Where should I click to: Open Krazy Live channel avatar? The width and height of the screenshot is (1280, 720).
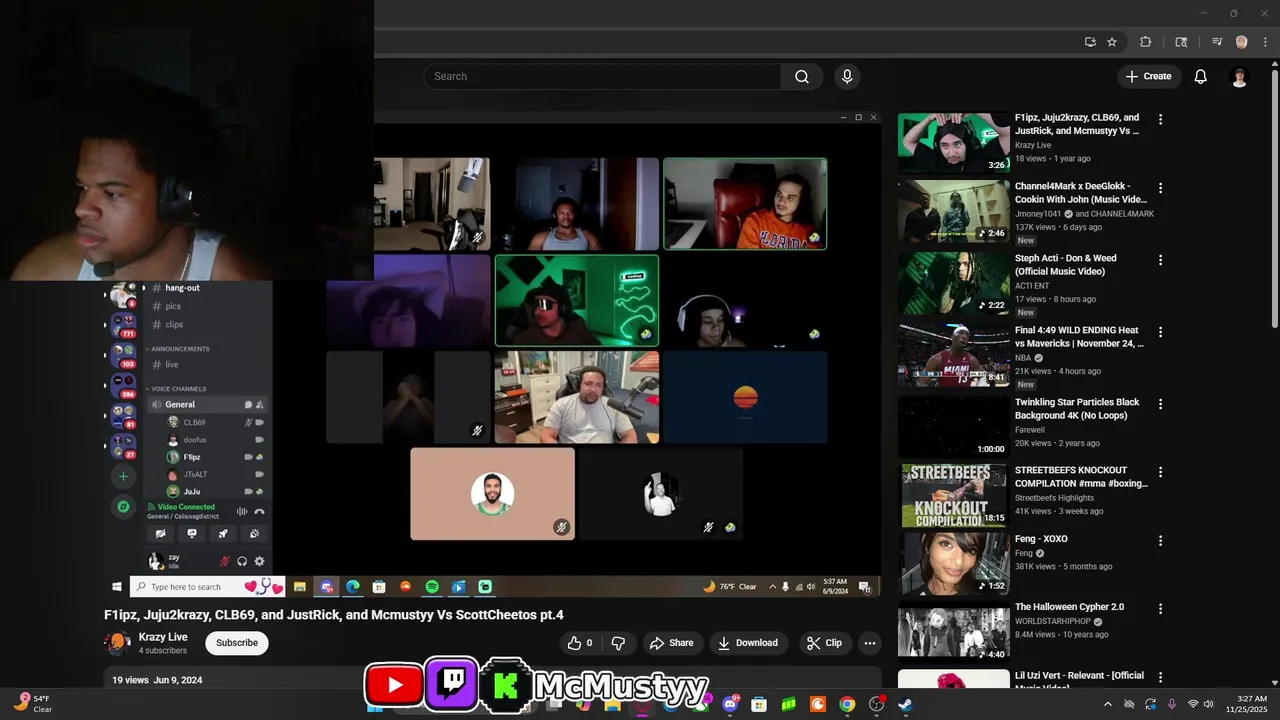click(x=118, y=643)
